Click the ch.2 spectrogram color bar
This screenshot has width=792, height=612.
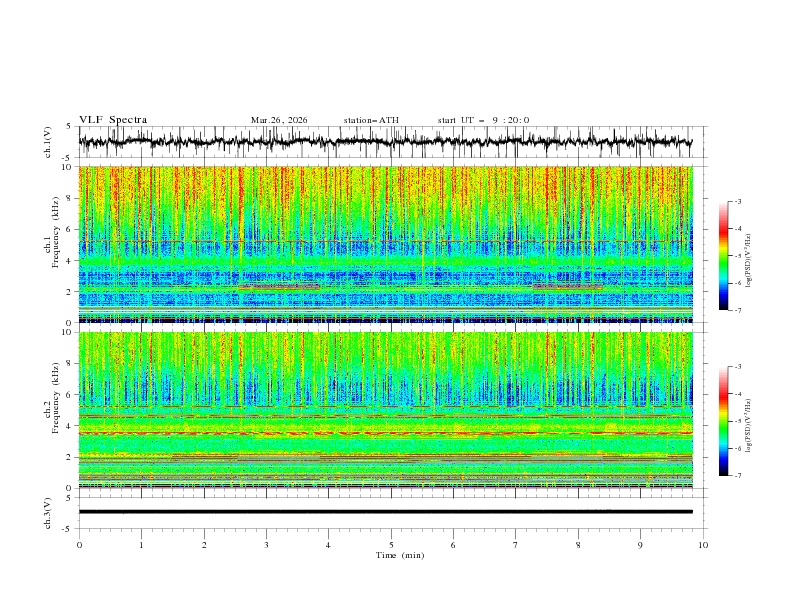723,421
